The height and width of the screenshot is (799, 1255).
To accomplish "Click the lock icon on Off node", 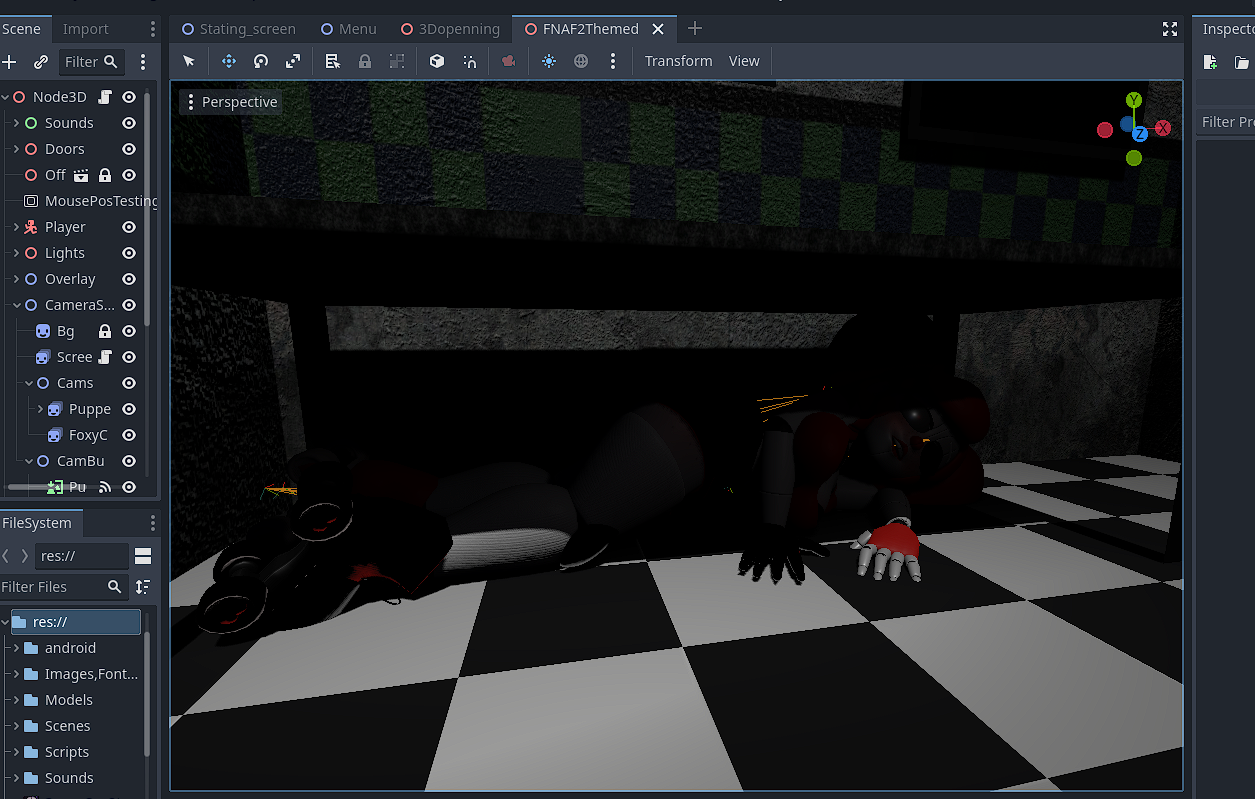I will tap(105, 175).
